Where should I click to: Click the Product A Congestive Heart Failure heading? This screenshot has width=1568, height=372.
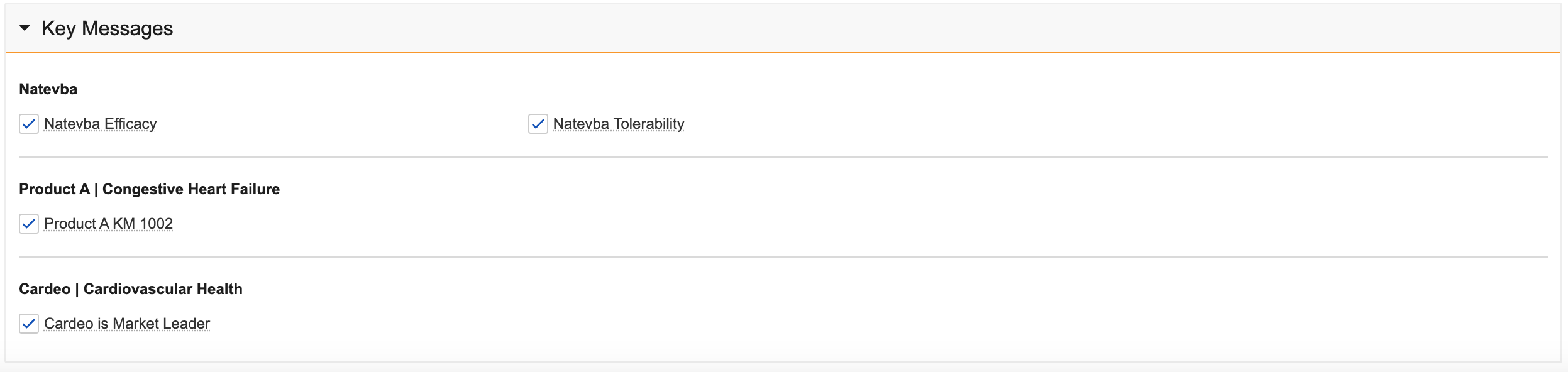pyautogui.click(x=149, y=189)
